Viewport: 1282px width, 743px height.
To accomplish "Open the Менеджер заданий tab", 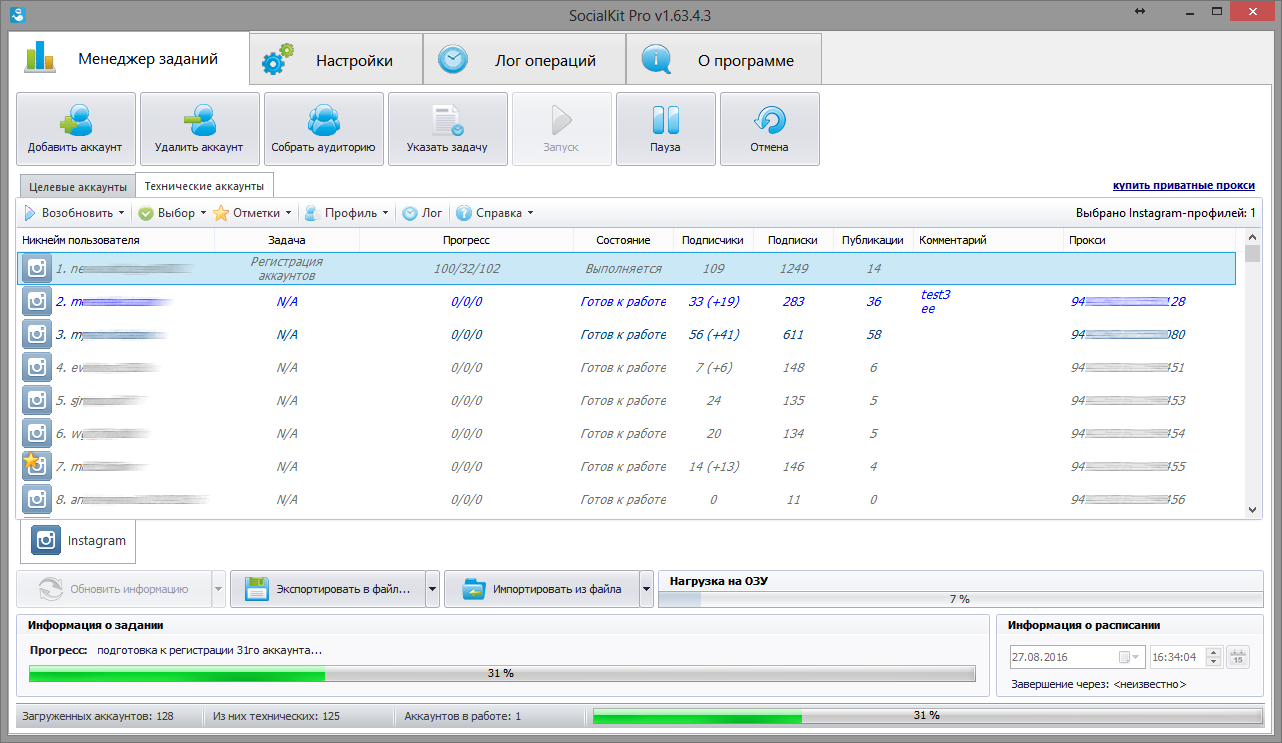I will click(x=128, y=58).
